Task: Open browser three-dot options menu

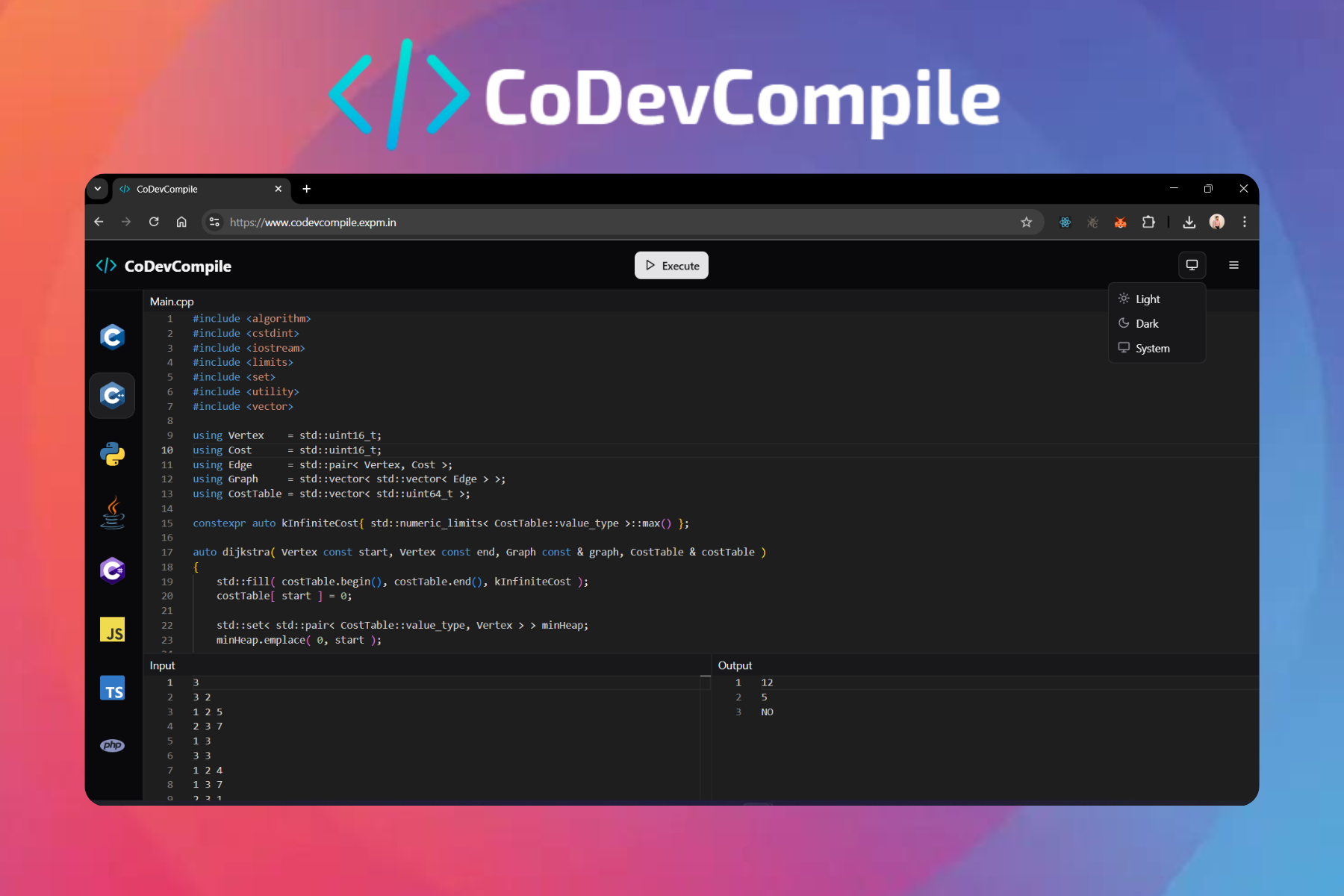Action: (1244, 222)
